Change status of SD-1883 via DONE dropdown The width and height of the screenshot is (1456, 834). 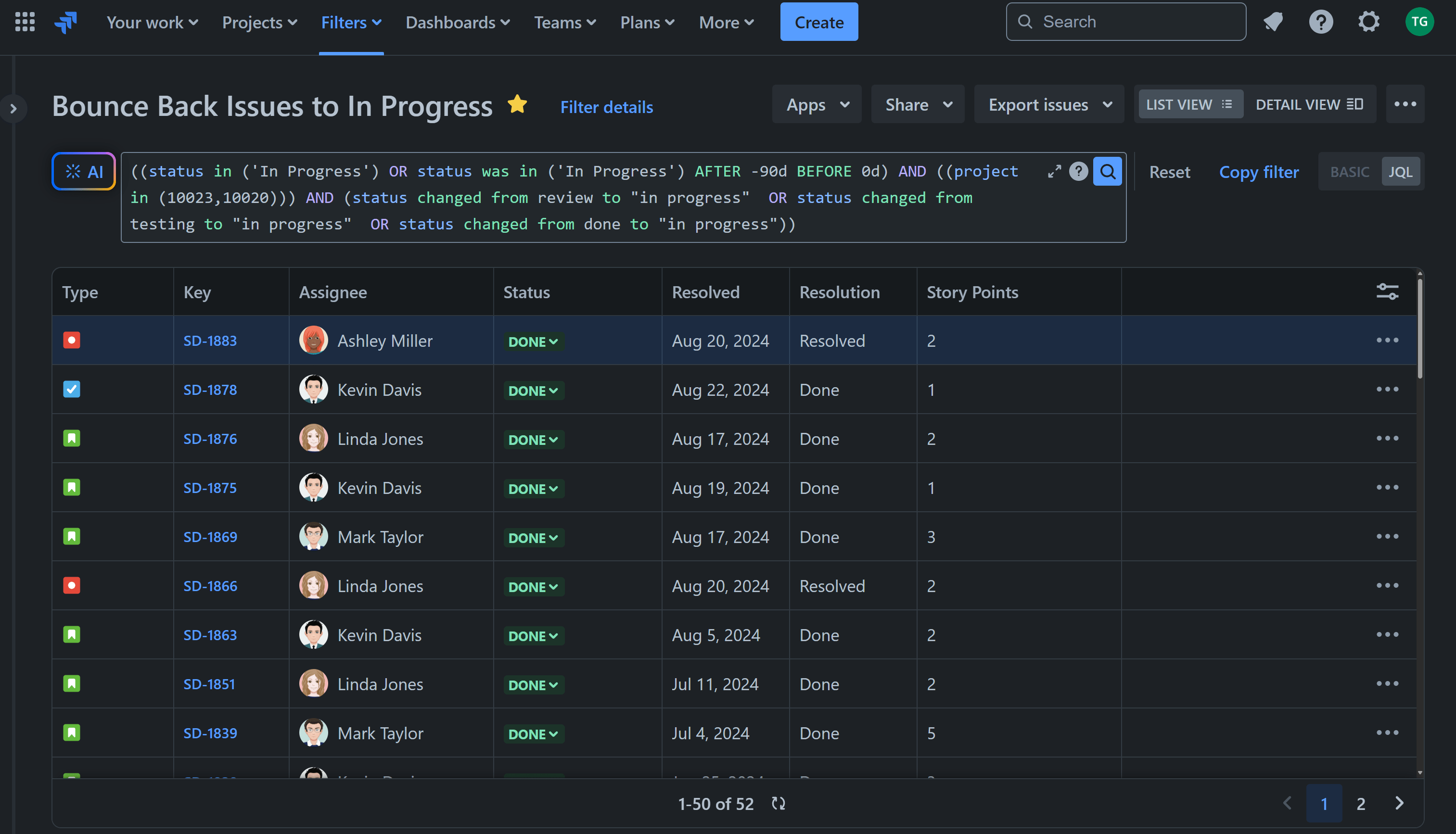[532, 341]
